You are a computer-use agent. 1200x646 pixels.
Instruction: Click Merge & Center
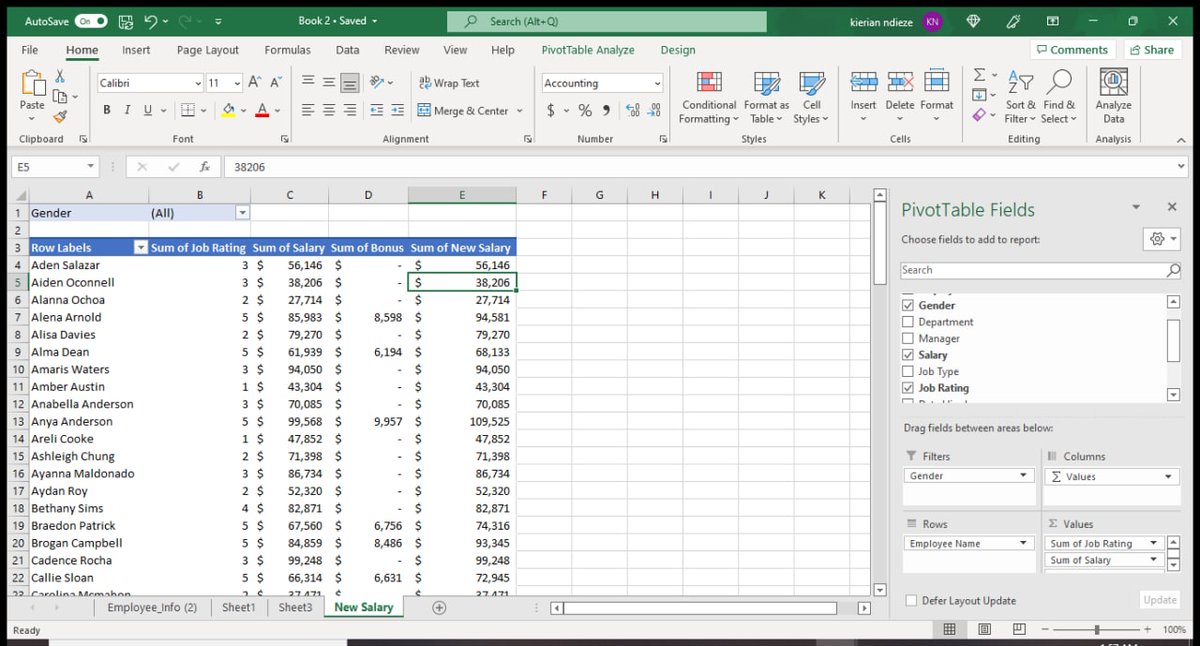463,111
